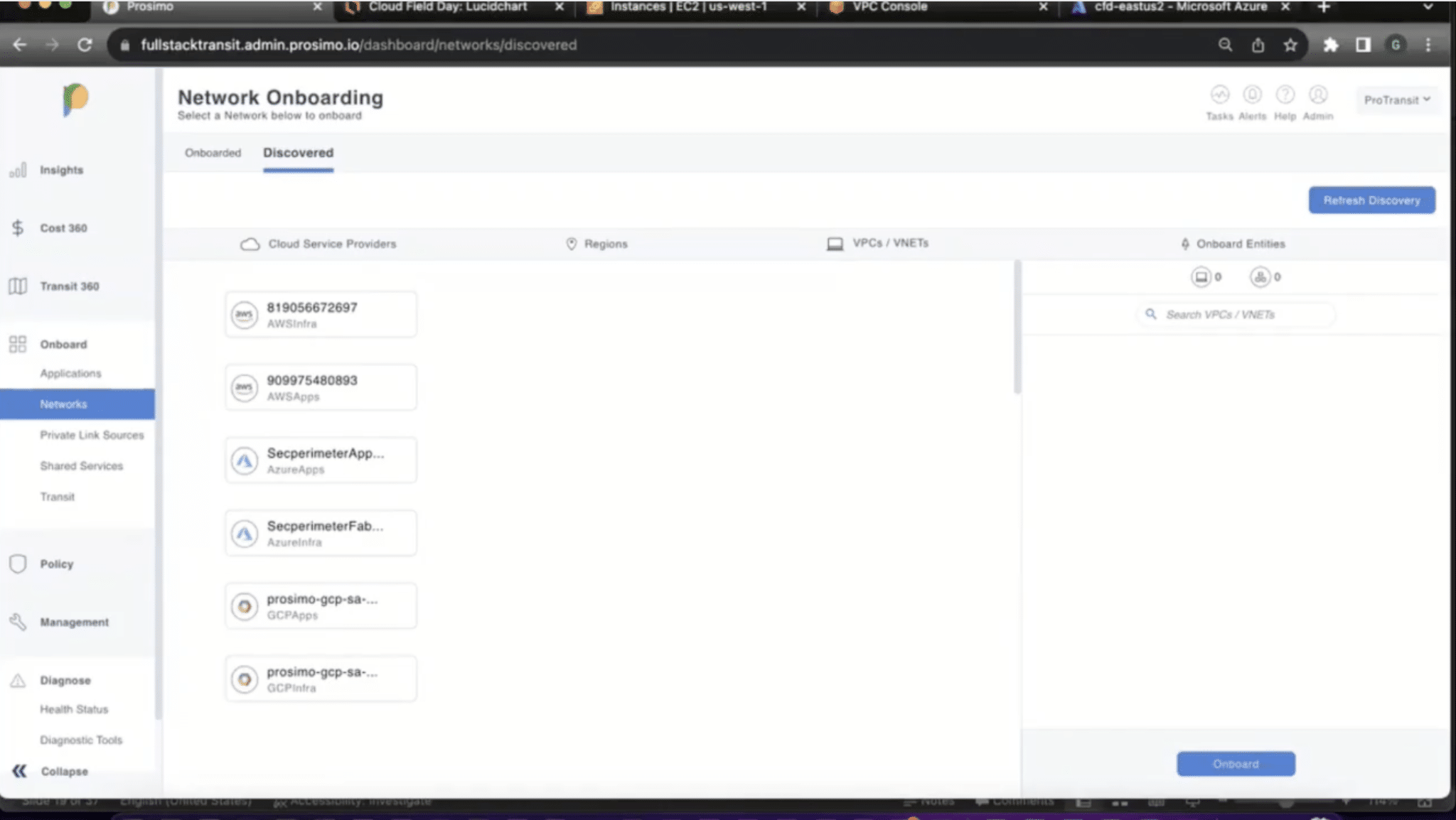Select Private Link Sources menu item

pos(92,435)
